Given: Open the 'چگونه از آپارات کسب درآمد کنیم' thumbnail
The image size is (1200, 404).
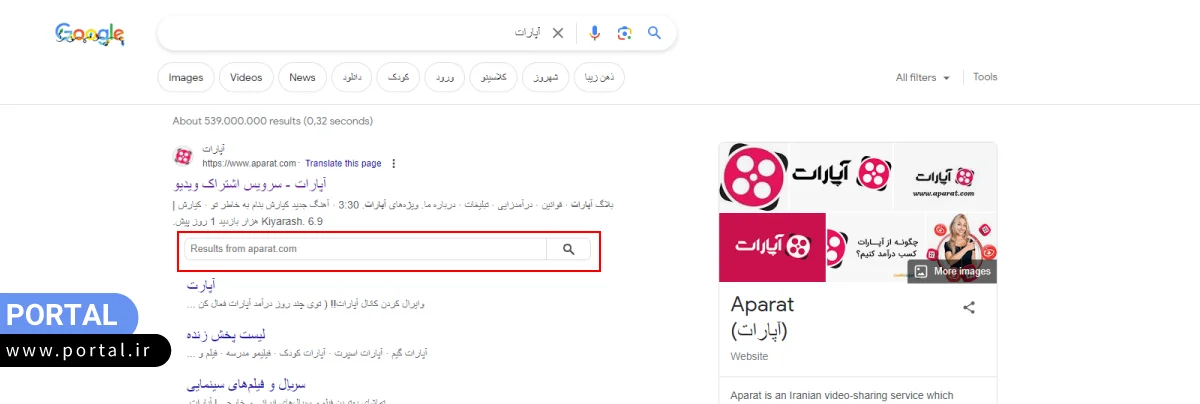Looking at the screenshot, I should pyautogui.click(x=876, y=247).
